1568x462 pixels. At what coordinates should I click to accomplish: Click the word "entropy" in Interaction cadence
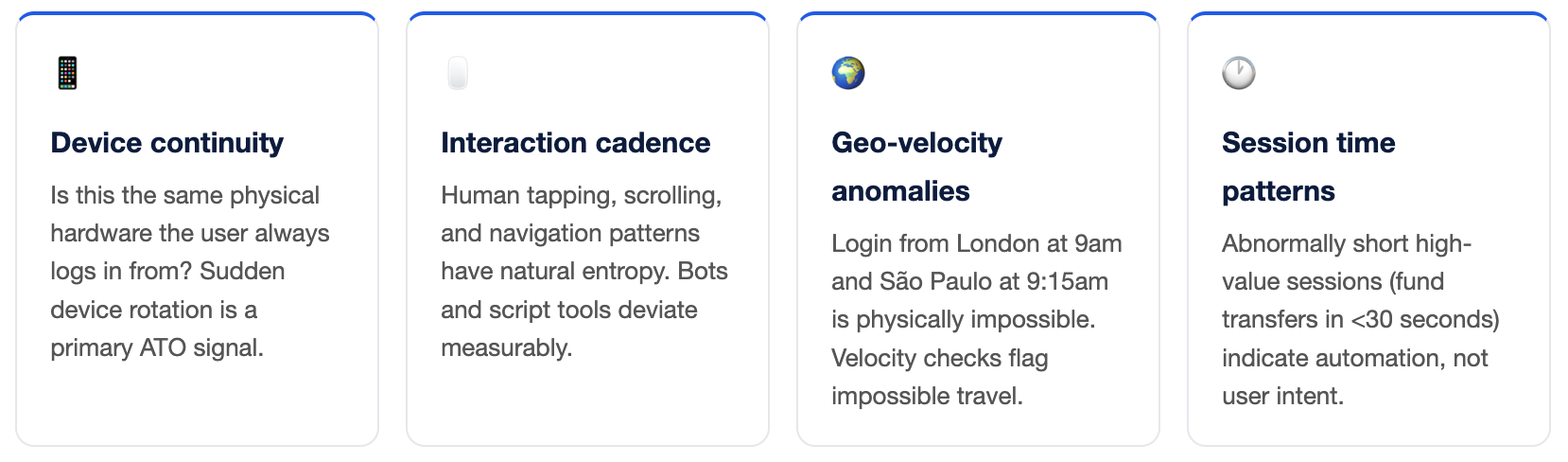[625, 271]
